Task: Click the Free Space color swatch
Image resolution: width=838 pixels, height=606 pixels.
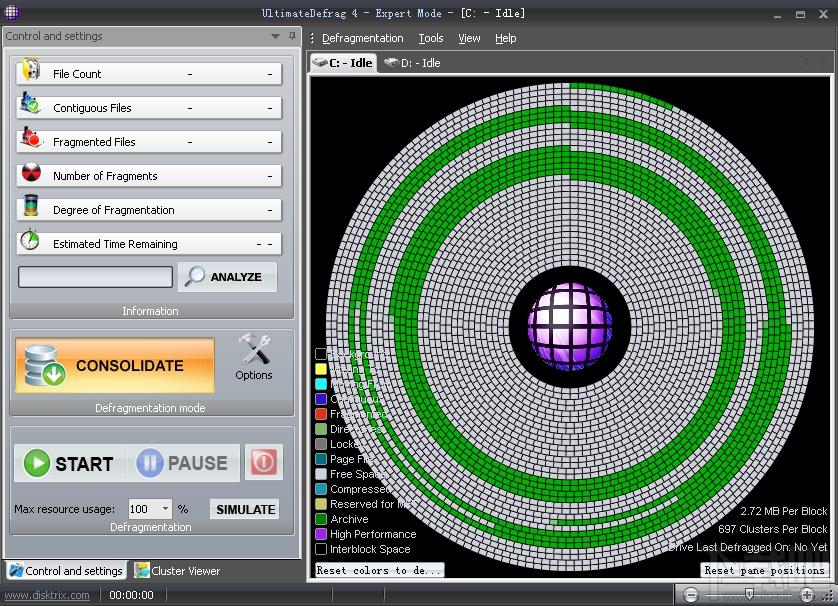Action: [321, 473]
